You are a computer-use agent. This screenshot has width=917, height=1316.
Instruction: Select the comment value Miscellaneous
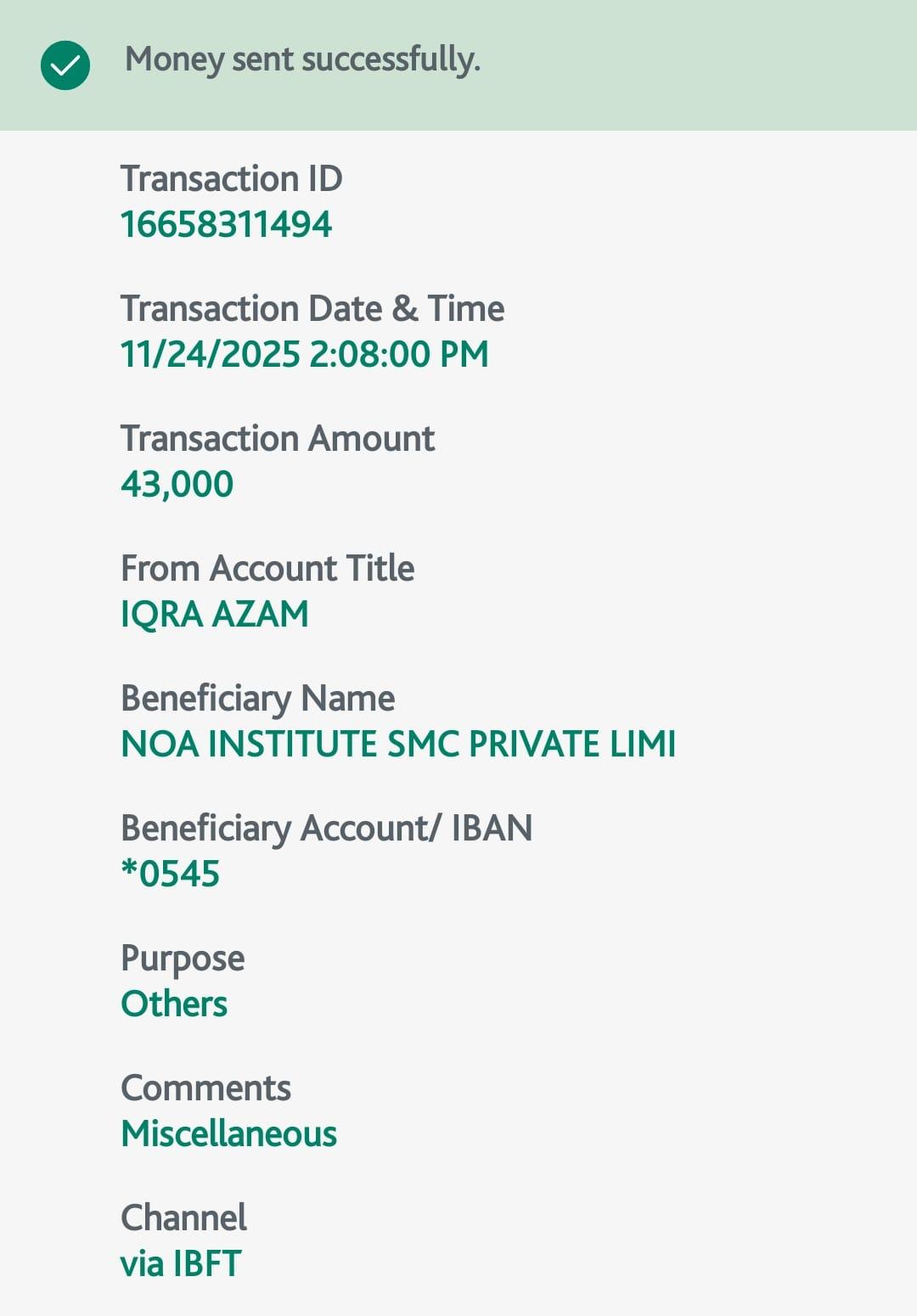tap(229, 1134)
